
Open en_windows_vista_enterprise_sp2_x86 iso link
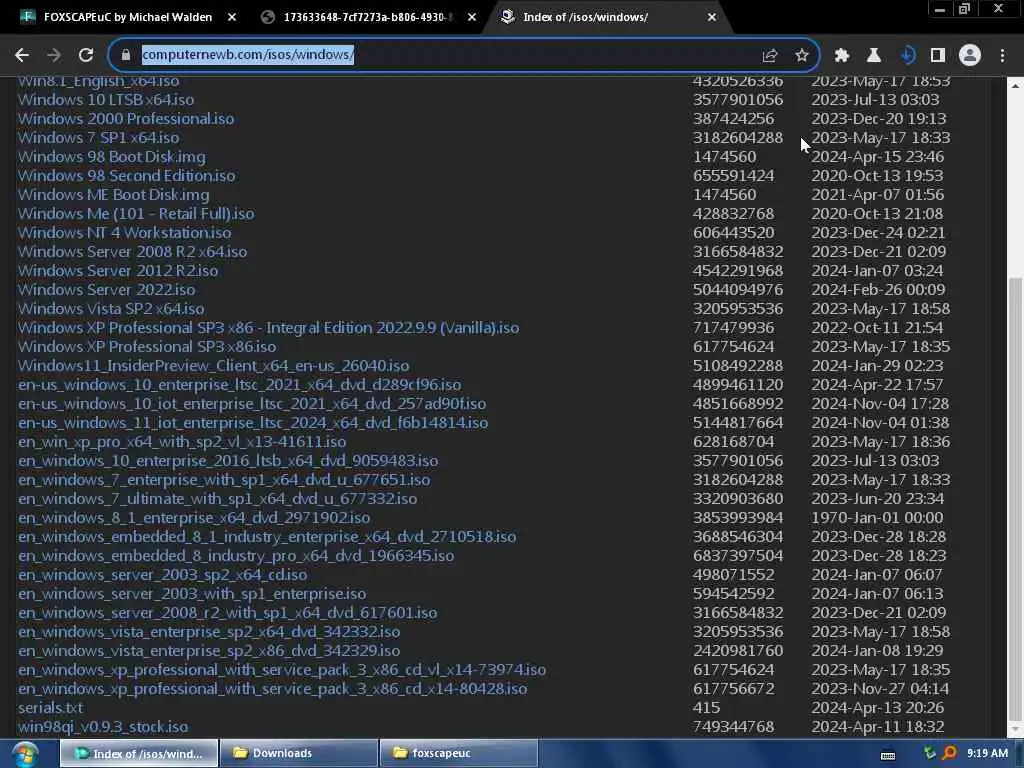[209, 650]
